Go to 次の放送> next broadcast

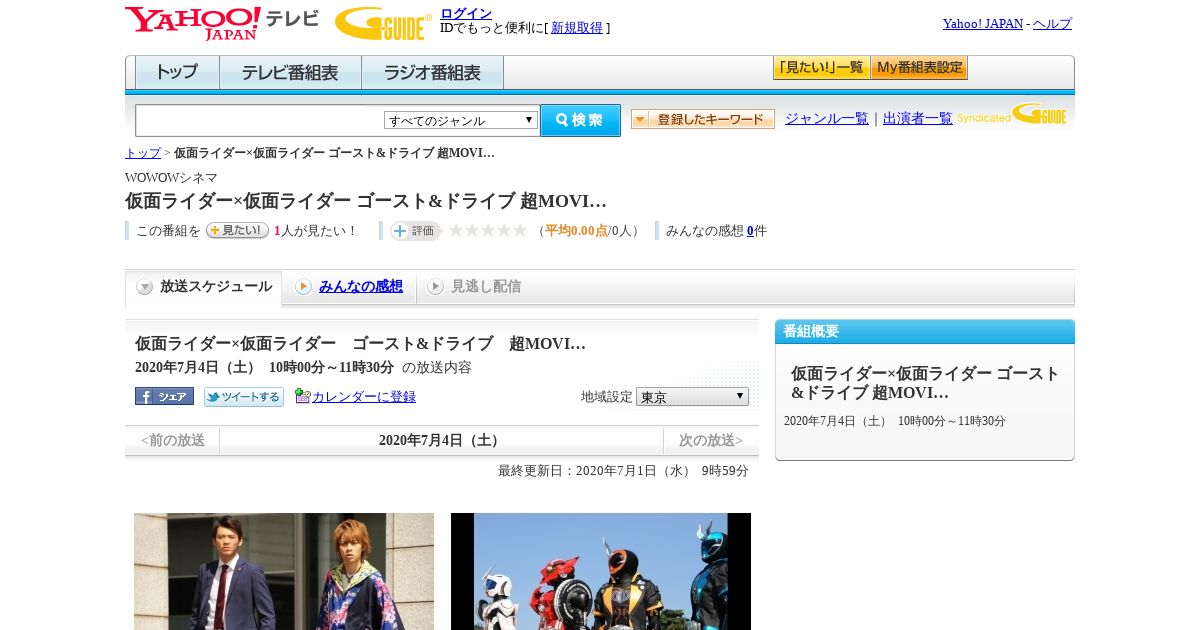[711, 440]
